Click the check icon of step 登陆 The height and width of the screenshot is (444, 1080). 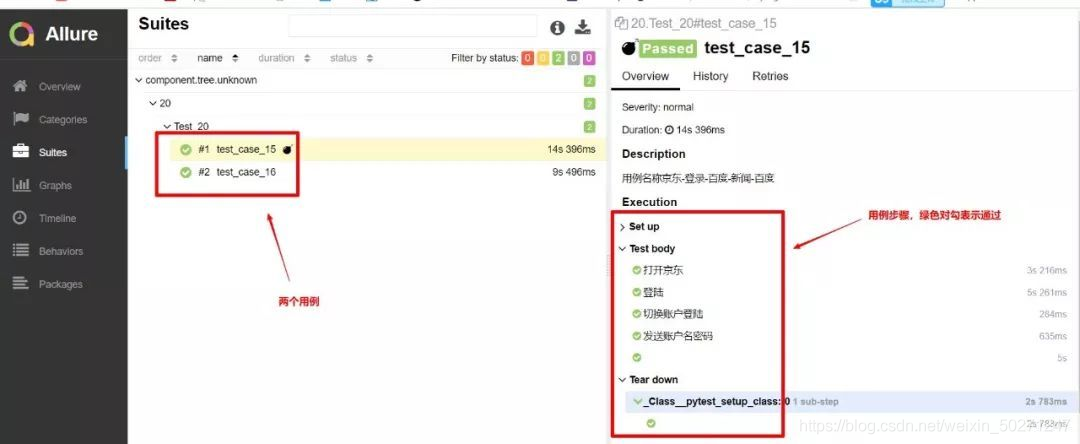click(x=636, y=293)
